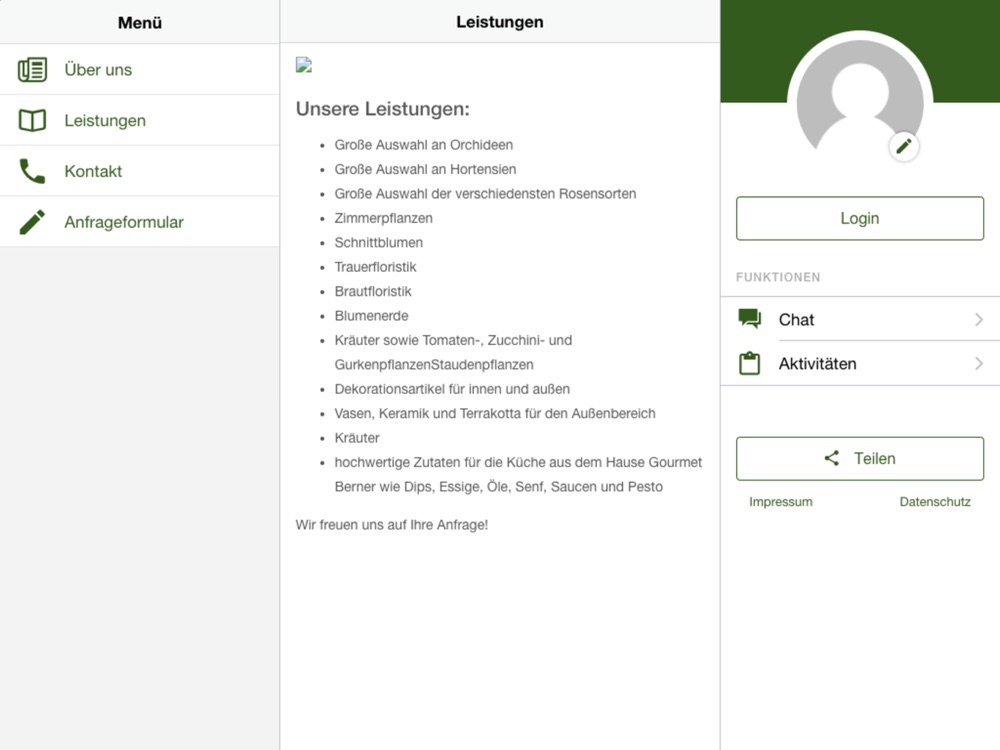This screenshot has width=1000, height=750.
Task: Click the Aktivitäten clipboard icon
Action: (749, 363)
